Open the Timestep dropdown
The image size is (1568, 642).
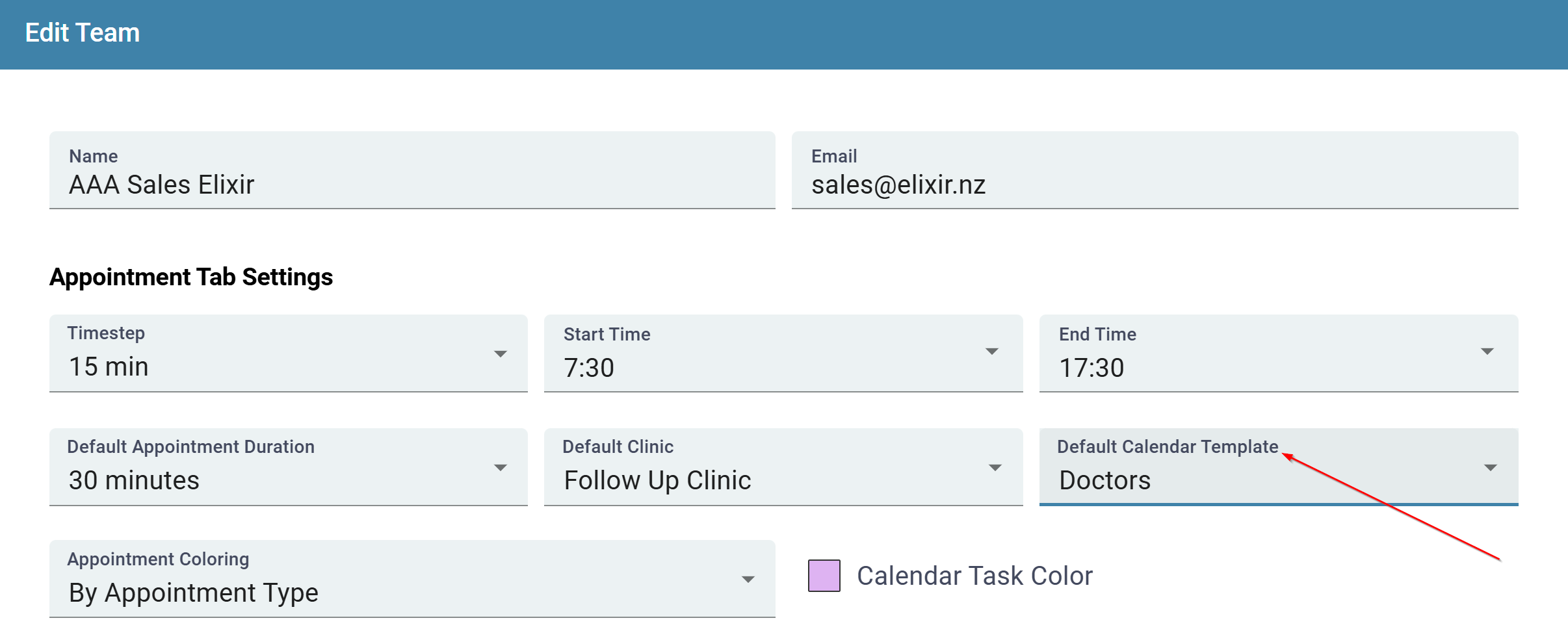click(499, 353)
